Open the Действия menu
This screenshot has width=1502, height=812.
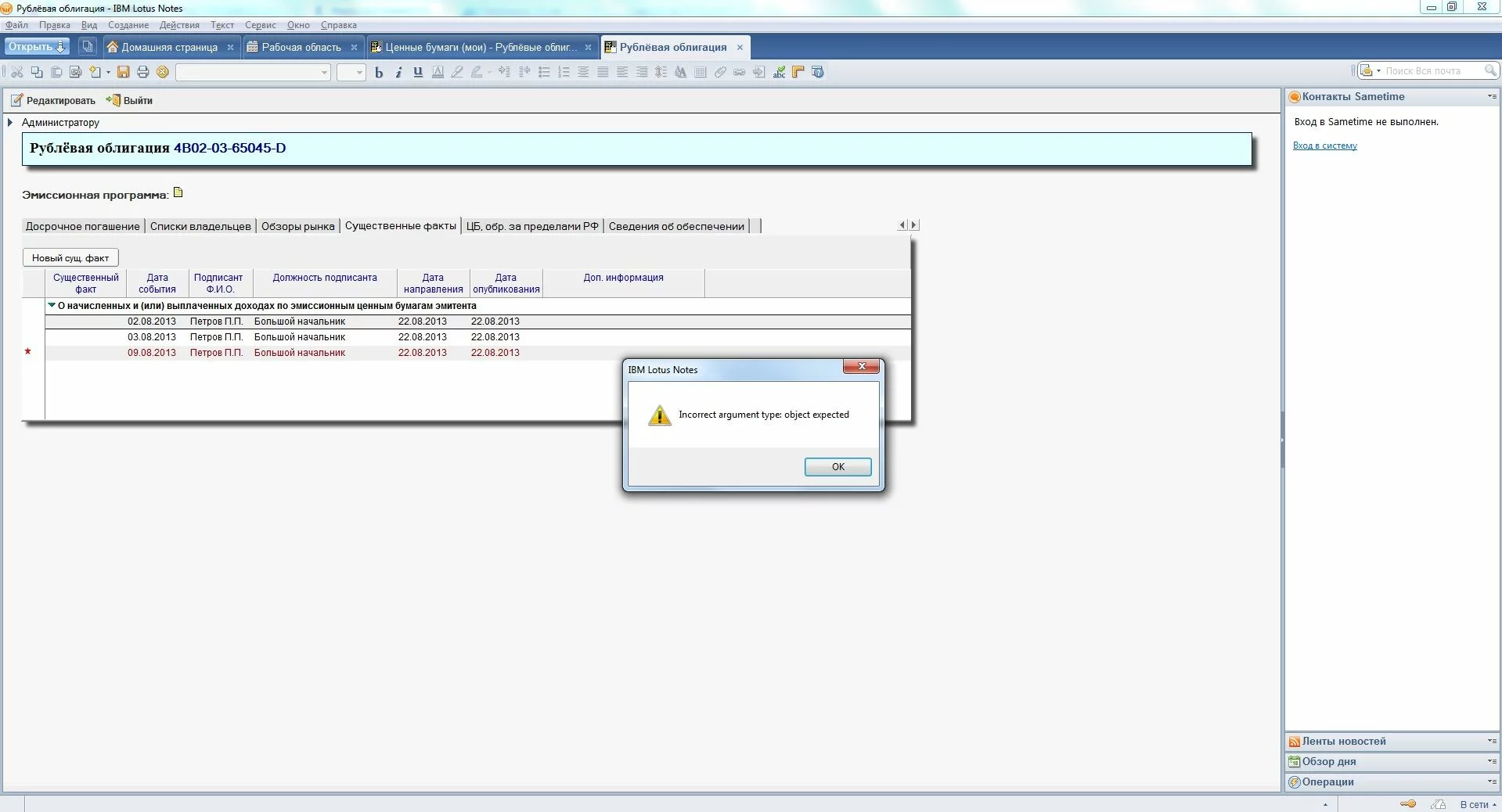pos(179,25)
